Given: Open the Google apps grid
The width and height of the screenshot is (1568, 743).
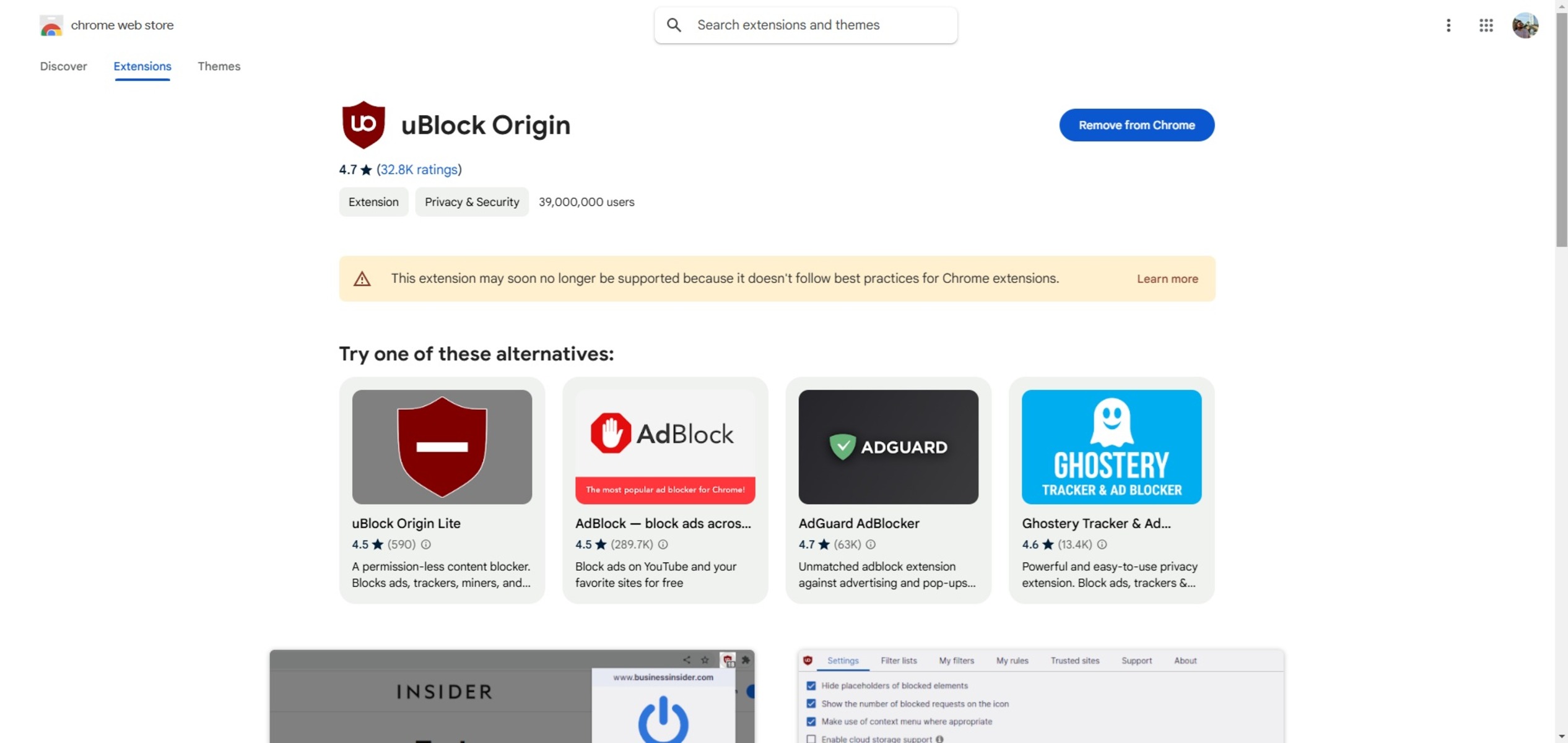Looking at the screenshot, I should pyautogui.click(x=1486, y=25).
